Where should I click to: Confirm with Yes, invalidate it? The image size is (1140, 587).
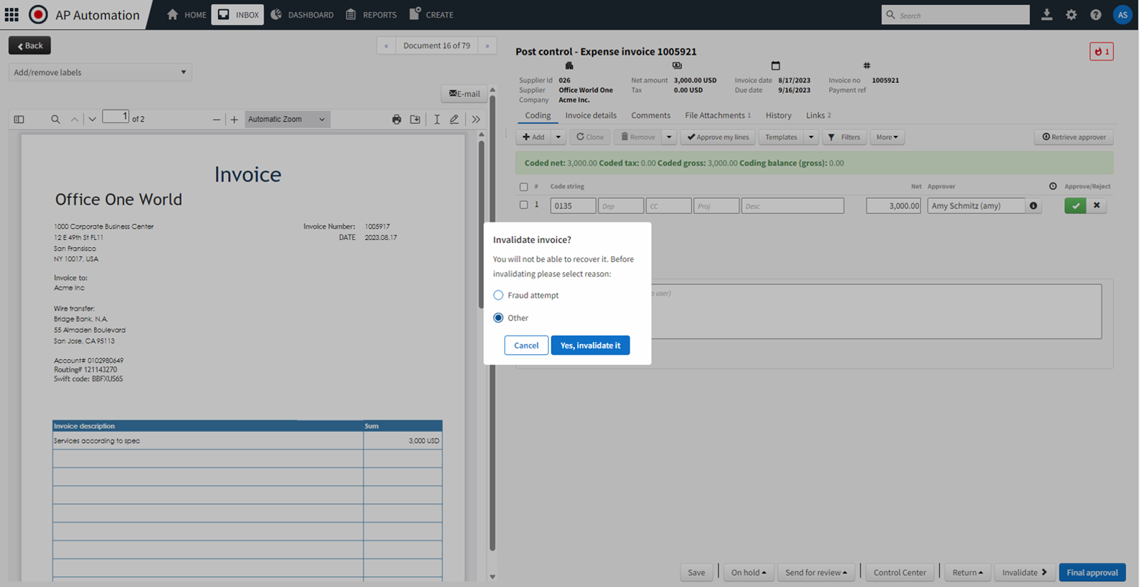coord(590,345)
